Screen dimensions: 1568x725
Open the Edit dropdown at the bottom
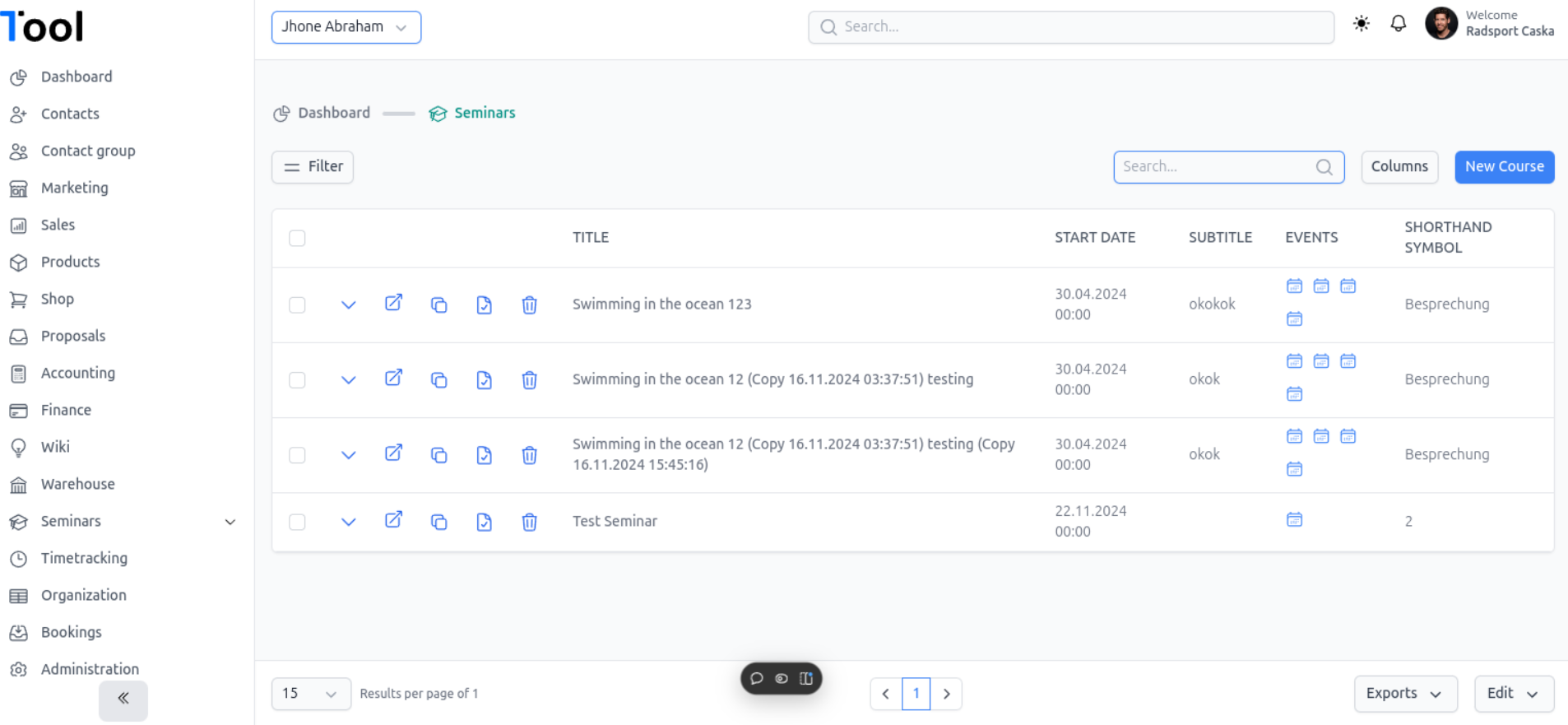pyautogui.click(x=1514, y=694)
